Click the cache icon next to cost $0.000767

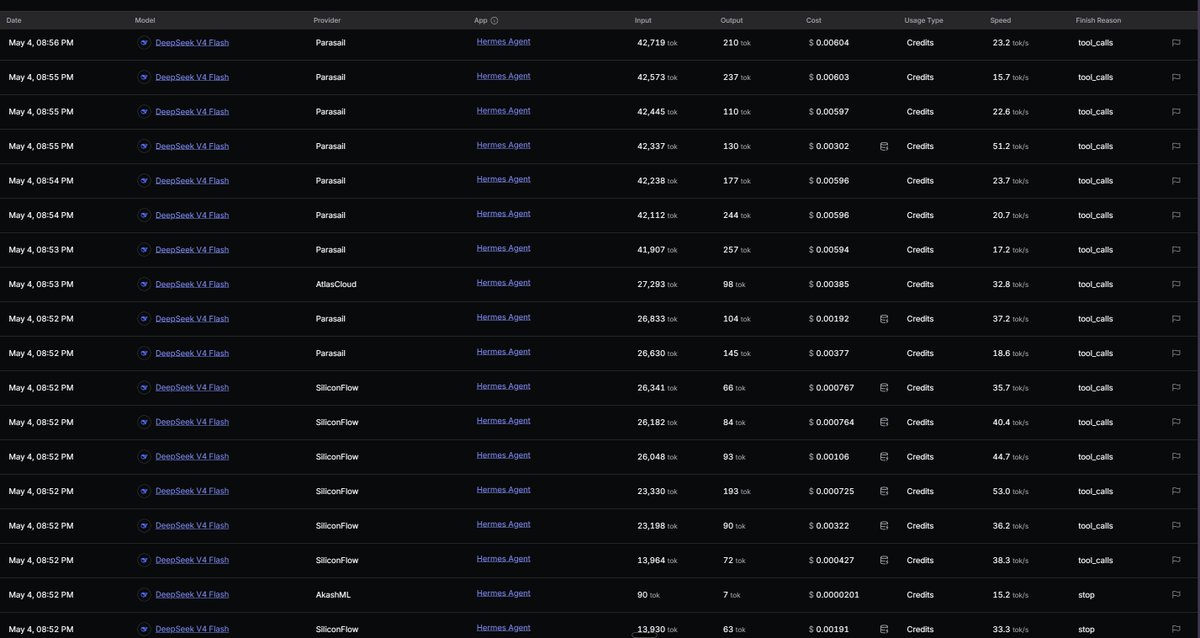(x=884, y=388)
